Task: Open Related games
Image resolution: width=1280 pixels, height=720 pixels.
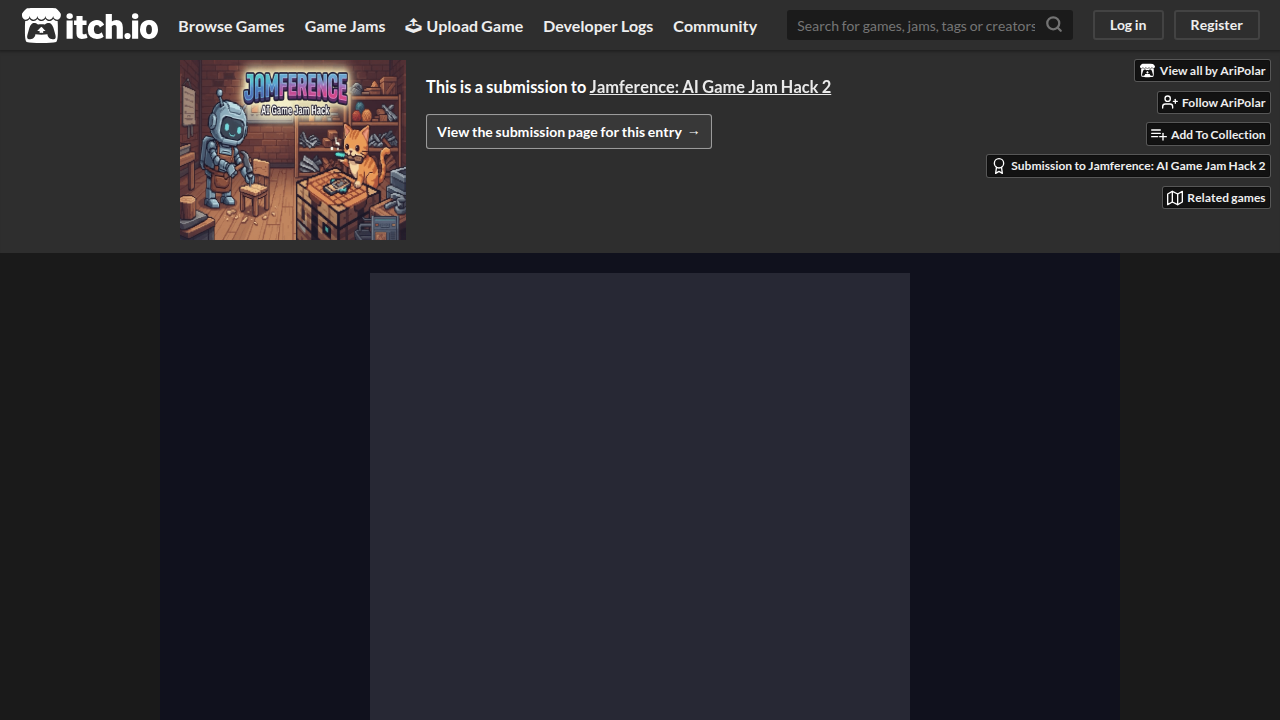Action: [x=1216, y=198]
